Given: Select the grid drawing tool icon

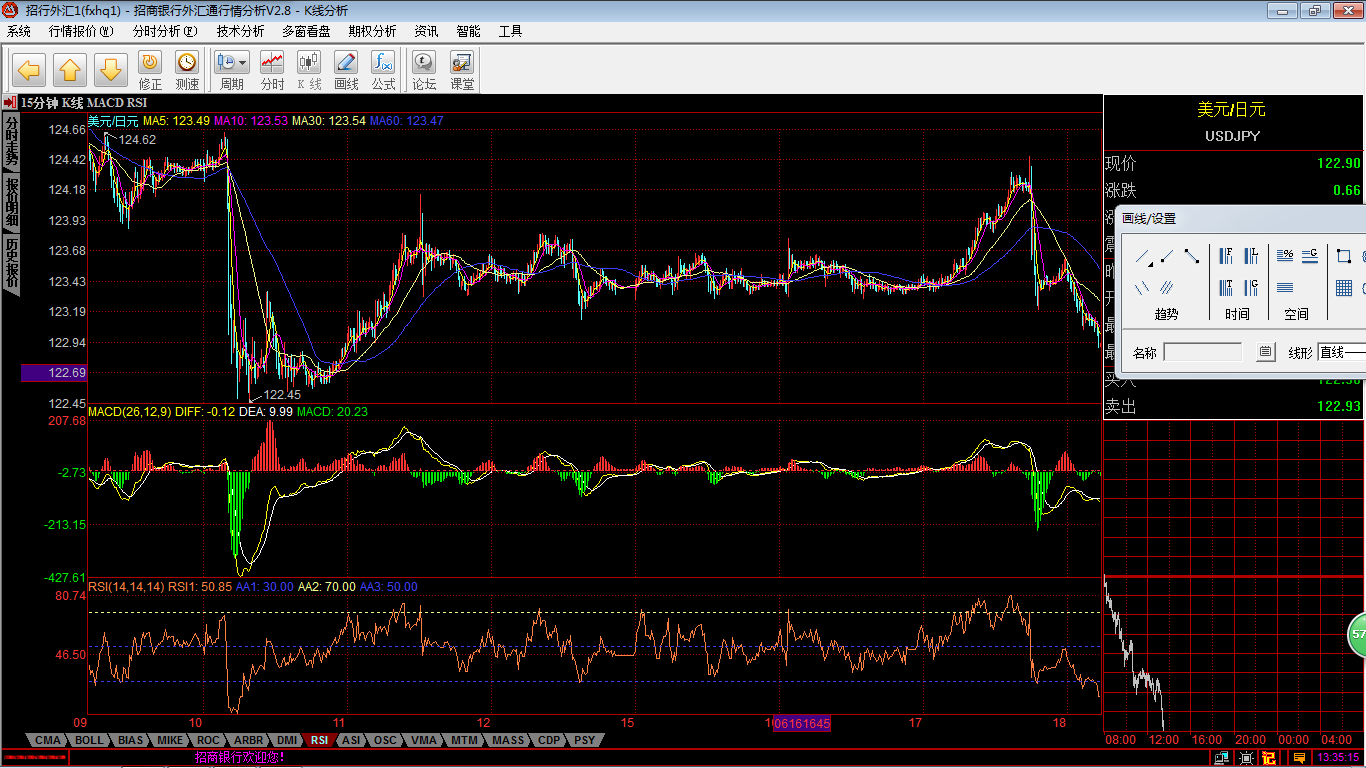Looking at the screenshot, I should pos(1344,289).
